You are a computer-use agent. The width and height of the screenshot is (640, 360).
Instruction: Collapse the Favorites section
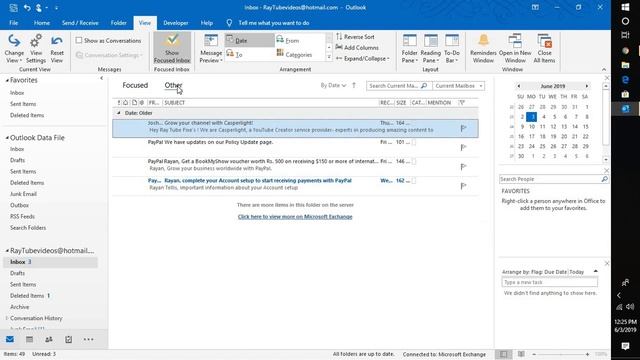tap(7, 80)
